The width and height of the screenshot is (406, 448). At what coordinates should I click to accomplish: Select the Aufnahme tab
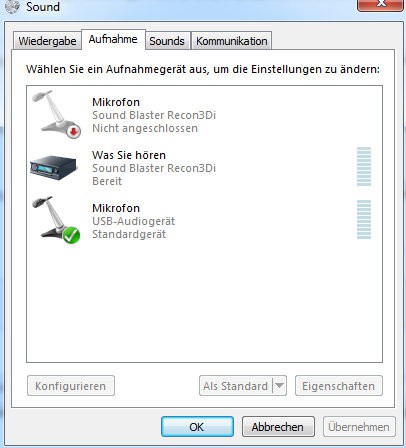(113, 39)
